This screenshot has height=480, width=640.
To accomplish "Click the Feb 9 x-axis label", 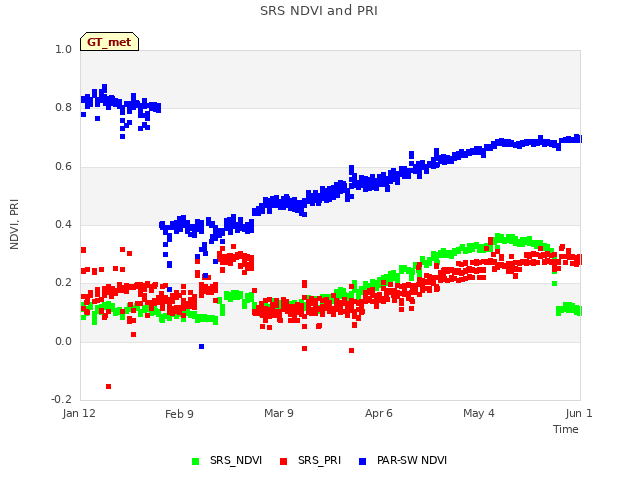I will click(179, 414).
